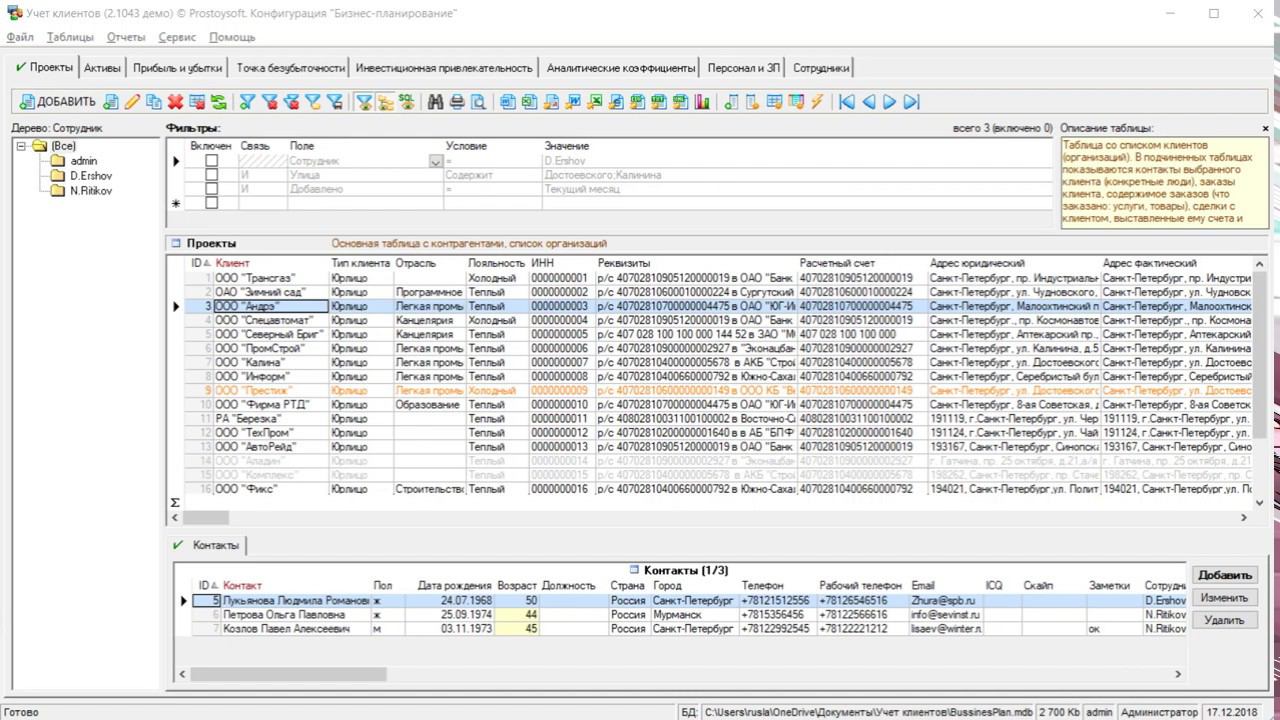Image resolution: width=1280 pixels, height=720 pixels.
Task: Enable the Сотрудник filter checkbox
Action: [x=211, y=161]
